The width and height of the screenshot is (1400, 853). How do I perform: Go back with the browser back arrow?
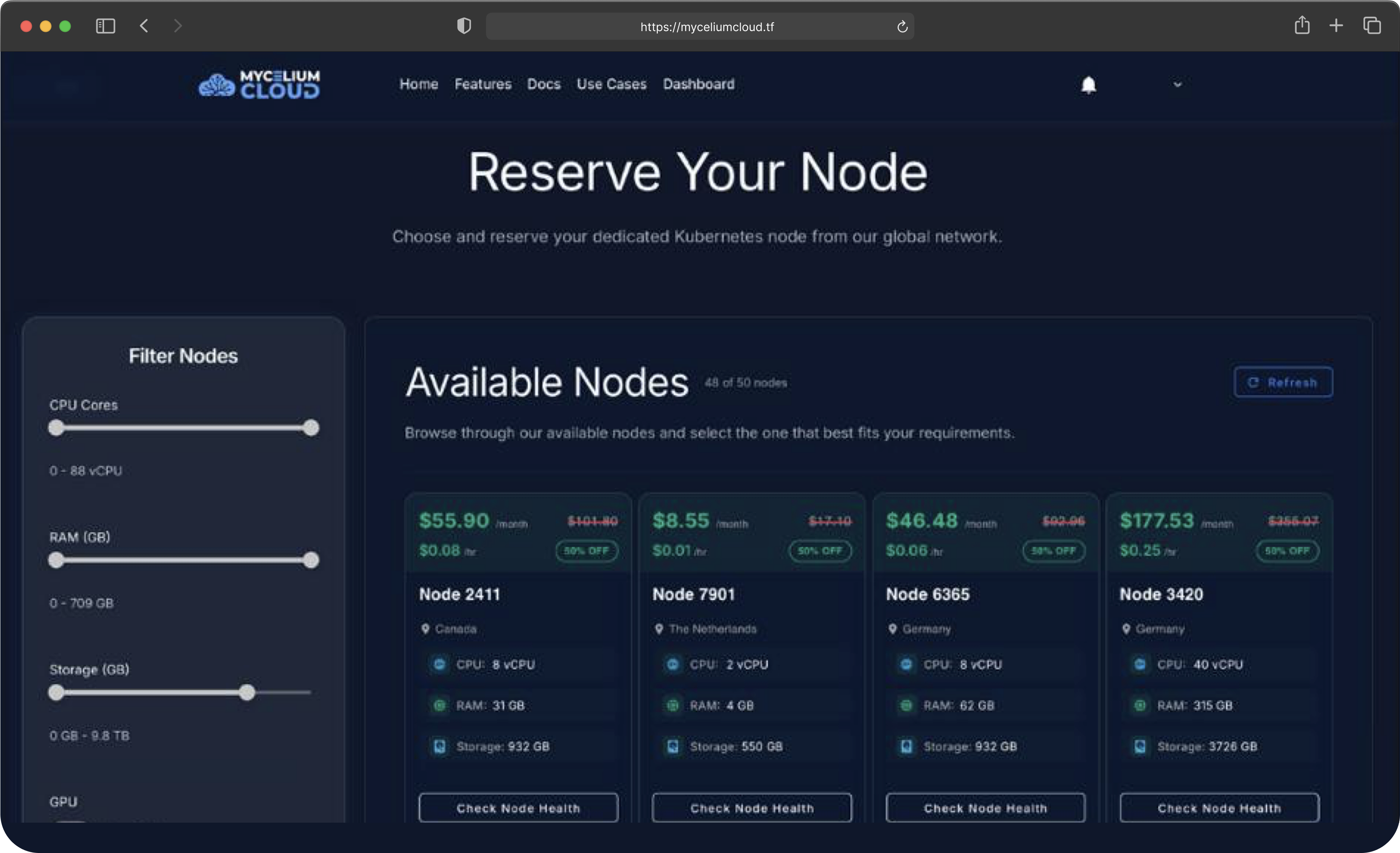click(144, 26)
